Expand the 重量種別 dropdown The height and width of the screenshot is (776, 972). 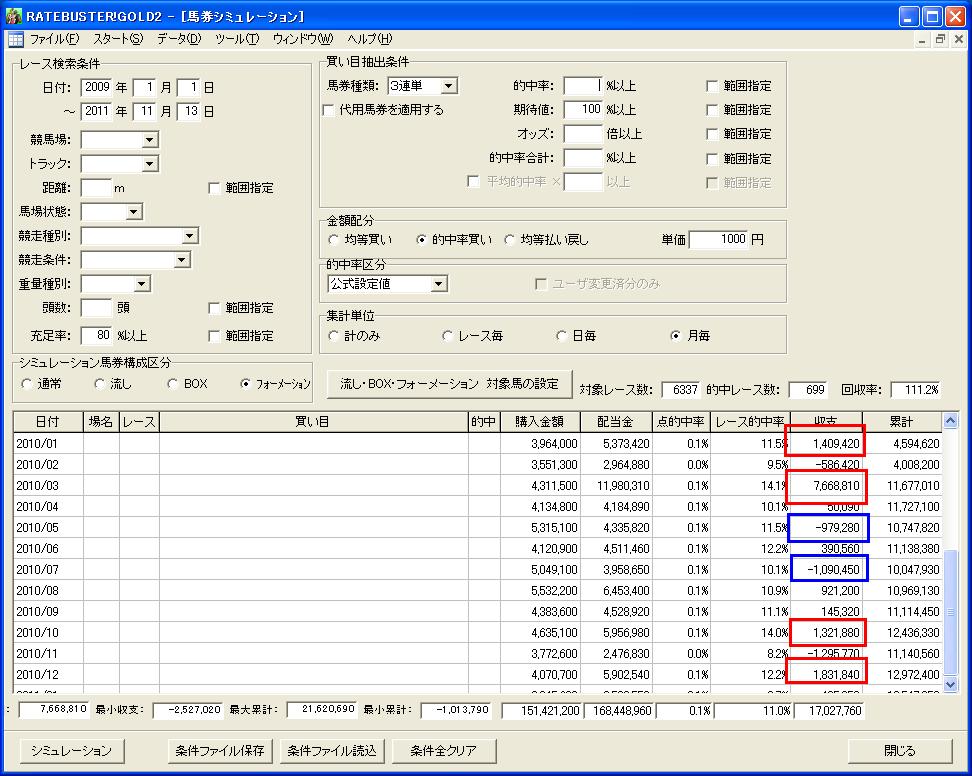coord(141,284)
